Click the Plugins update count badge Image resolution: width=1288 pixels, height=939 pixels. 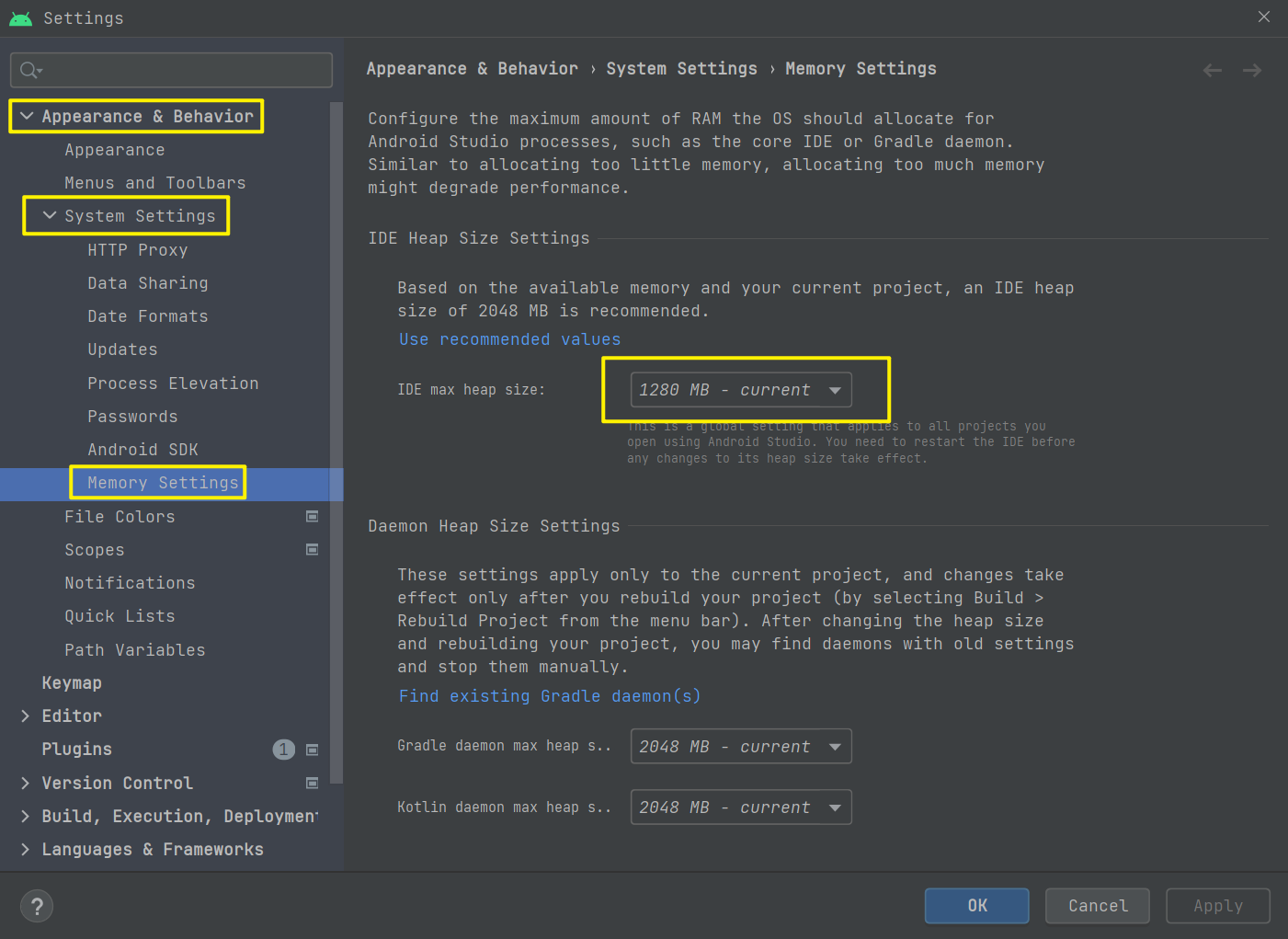pos(284,750)
